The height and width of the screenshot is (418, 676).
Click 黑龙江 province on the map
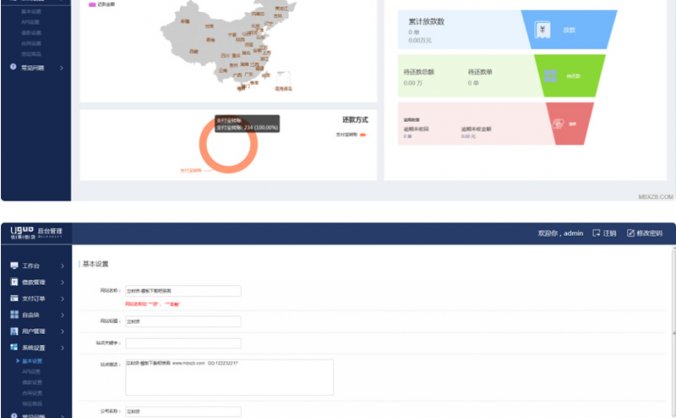282,8
